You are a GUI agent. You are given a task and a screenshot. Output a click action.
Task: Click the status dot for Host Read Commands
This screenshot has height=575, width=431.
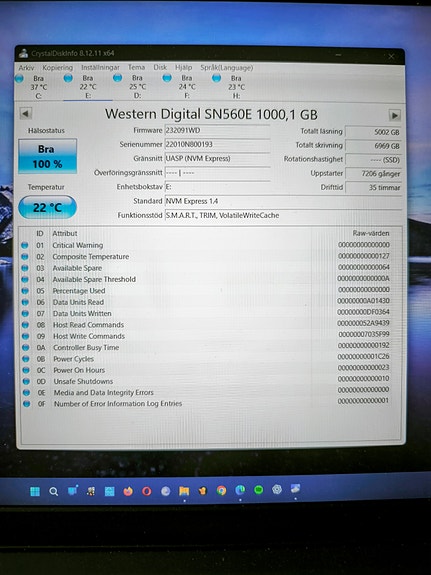(x=25, y=325)
